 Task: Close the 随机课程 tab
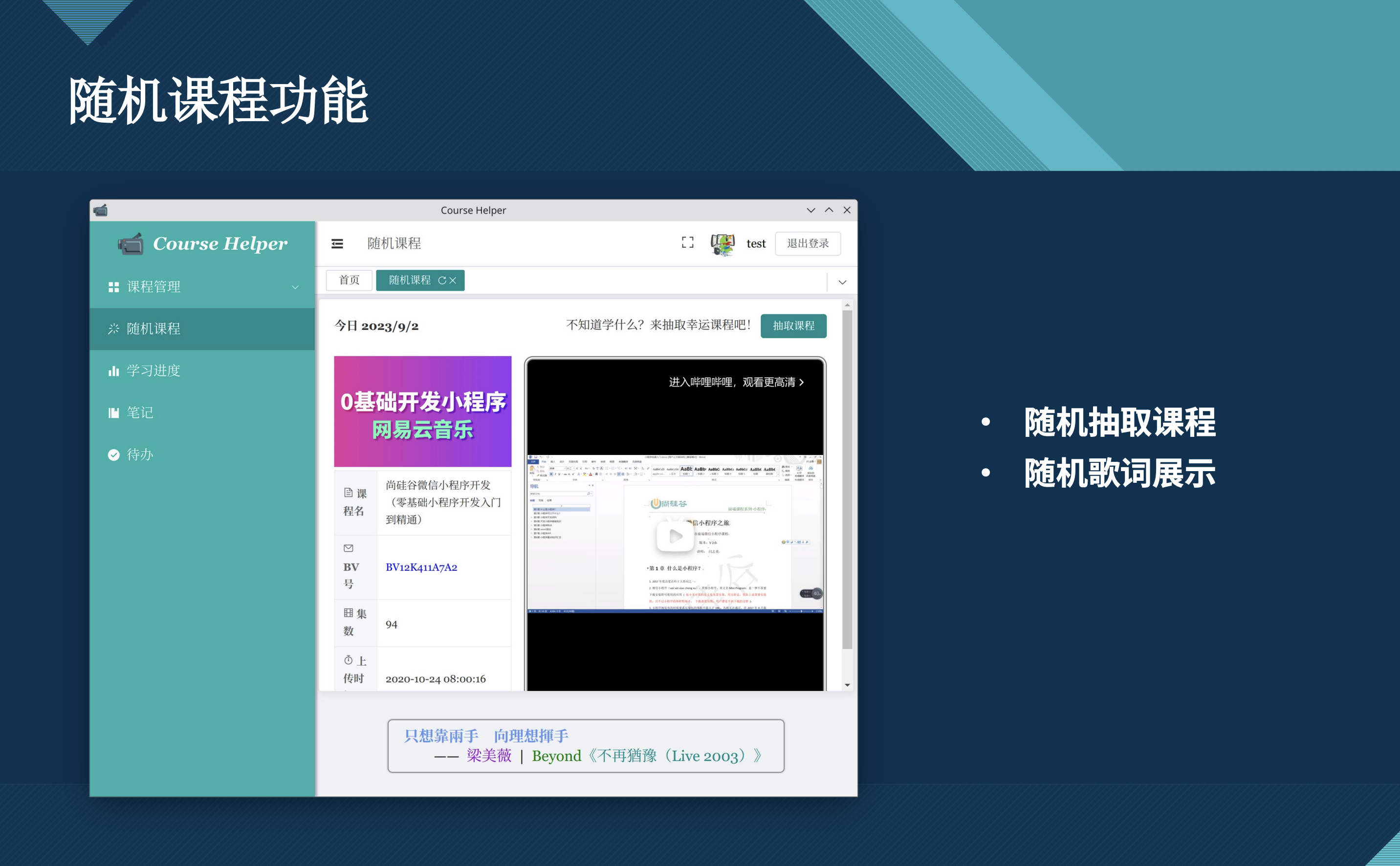[453, 281]
